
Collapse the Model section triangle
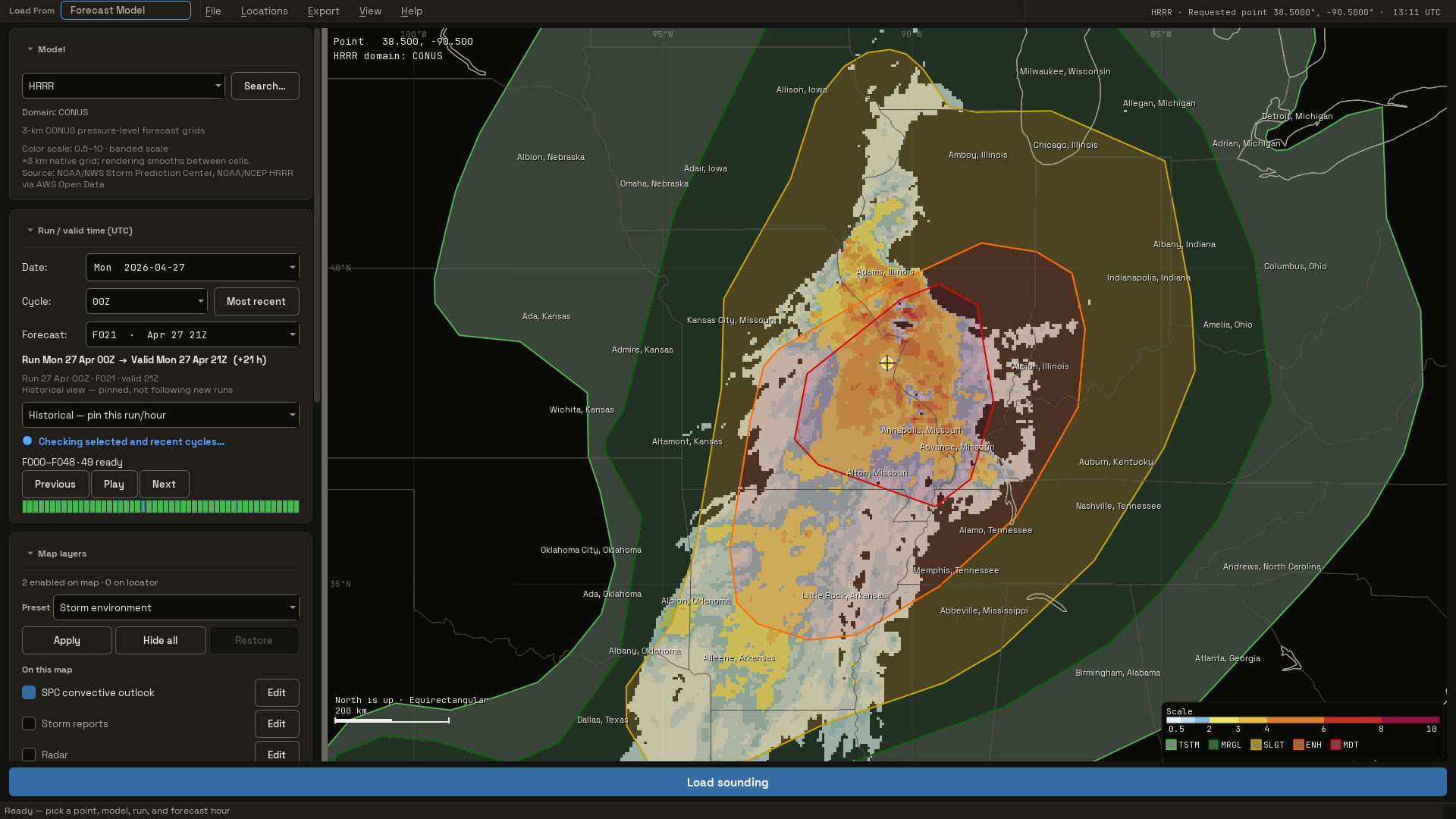[x=30, y=49]
